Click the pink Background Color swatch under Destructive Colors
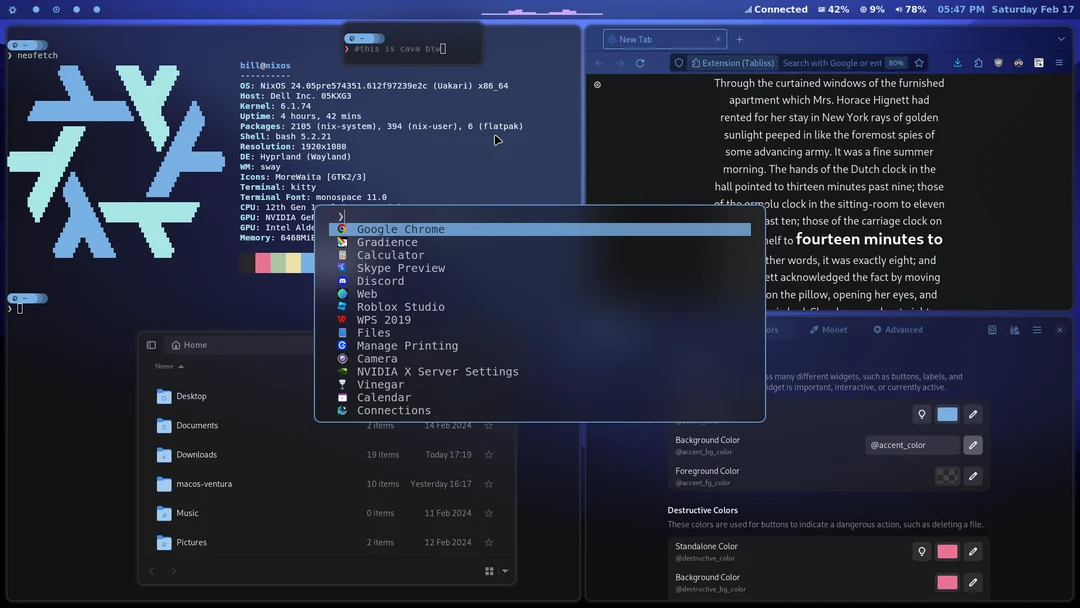 tap(946, 582)
